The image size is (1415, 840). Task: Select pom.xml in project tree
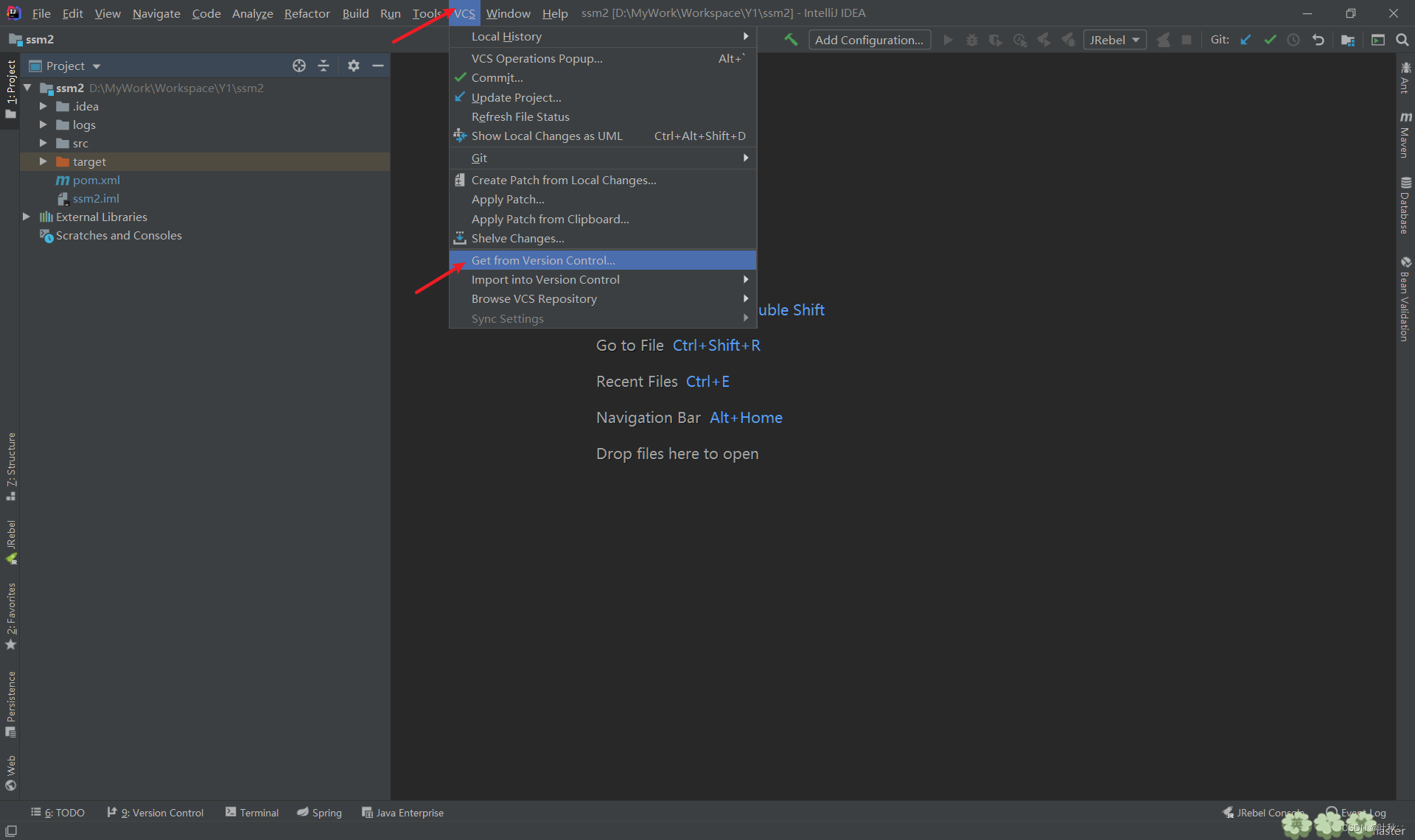coord(96,180)
